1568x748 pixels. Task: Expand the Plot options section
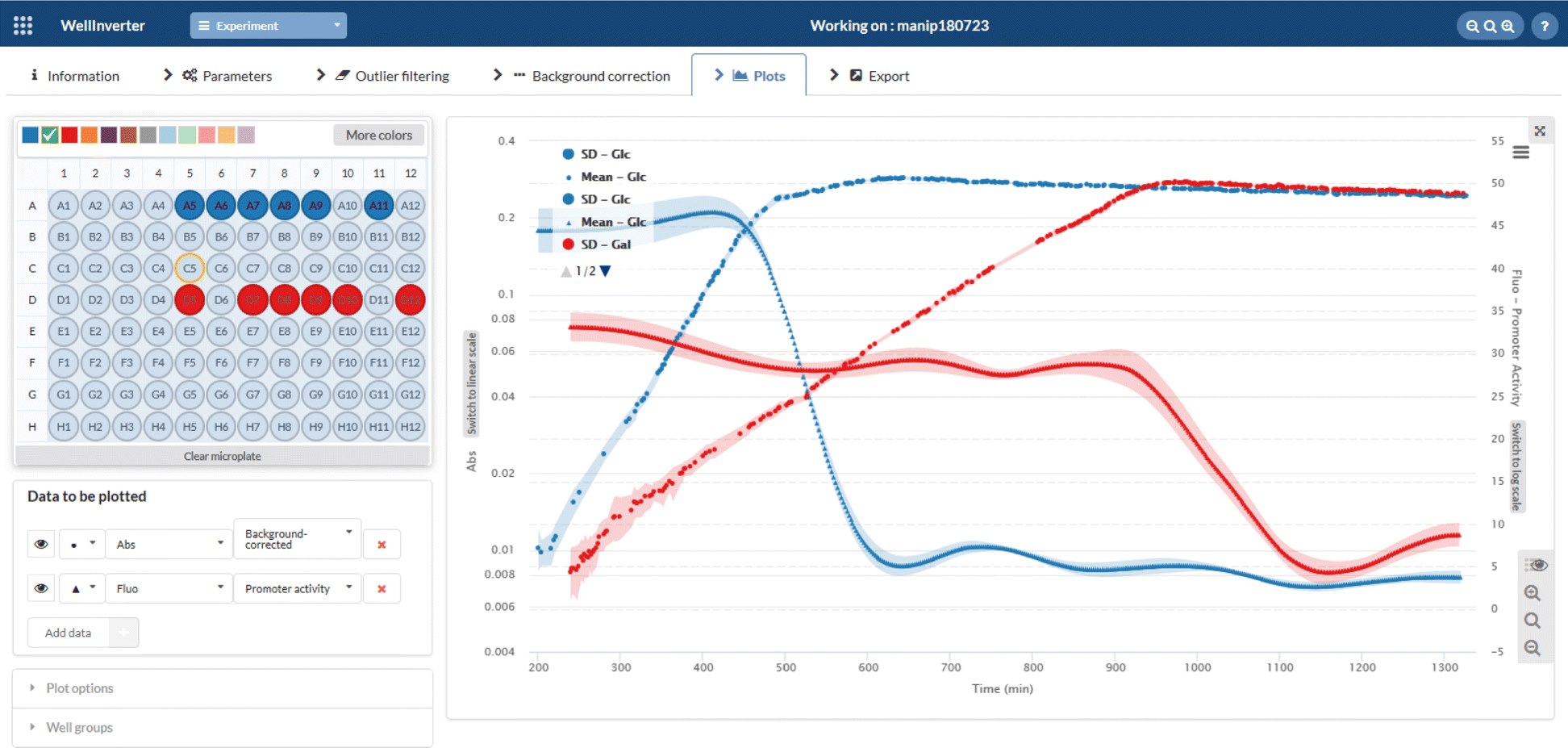click(223, 688)
